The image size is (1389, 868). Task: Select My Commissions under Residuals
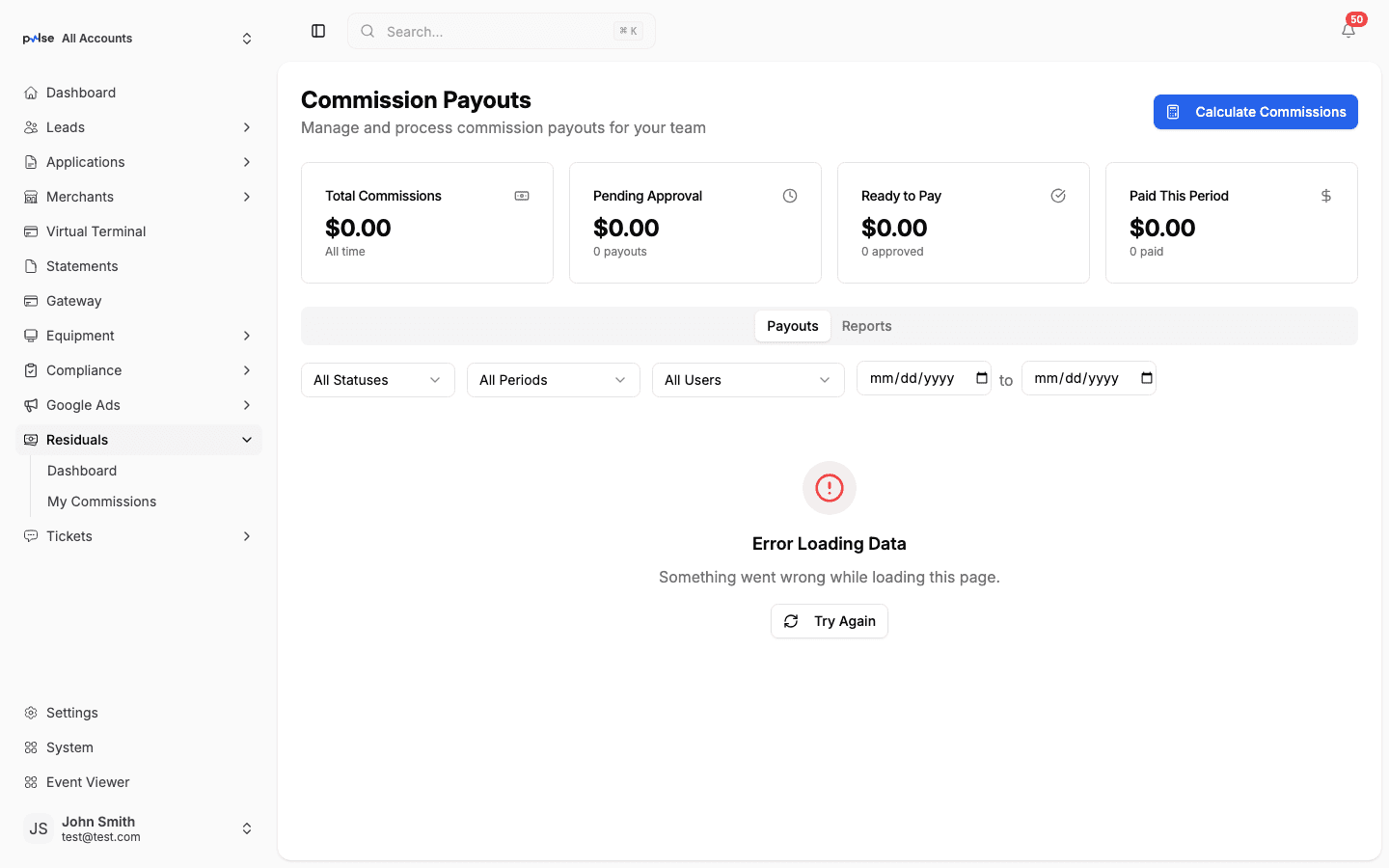coord(101,501)
